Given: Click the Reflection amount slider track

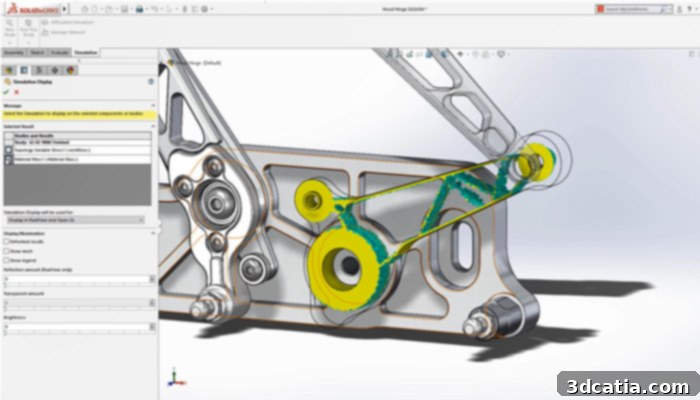Looking at the screenshot, I should click(79, 284).
